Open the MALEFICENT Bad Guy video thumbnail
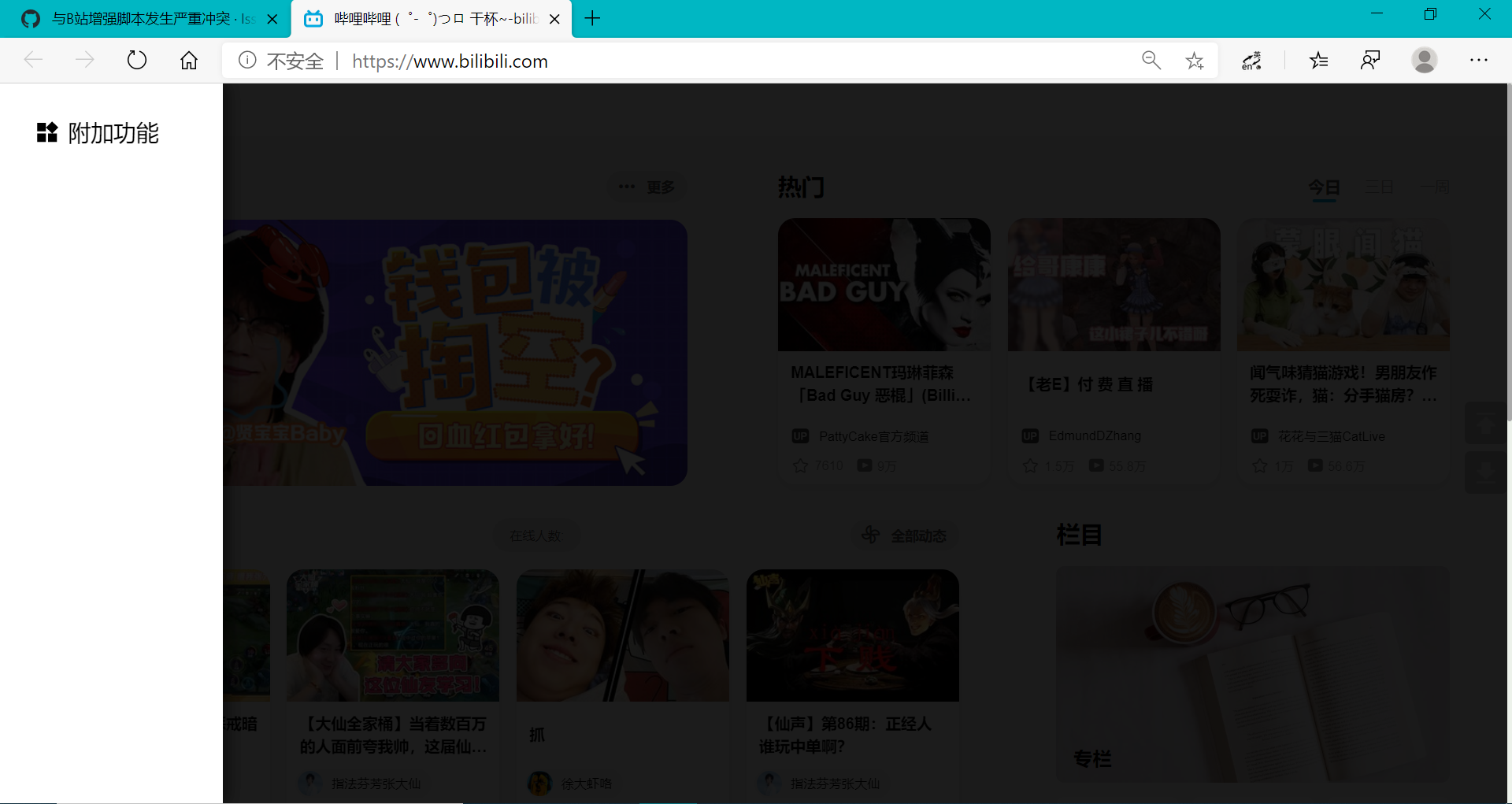This screenshot has width=1512, height=804. tap(884, 284)
